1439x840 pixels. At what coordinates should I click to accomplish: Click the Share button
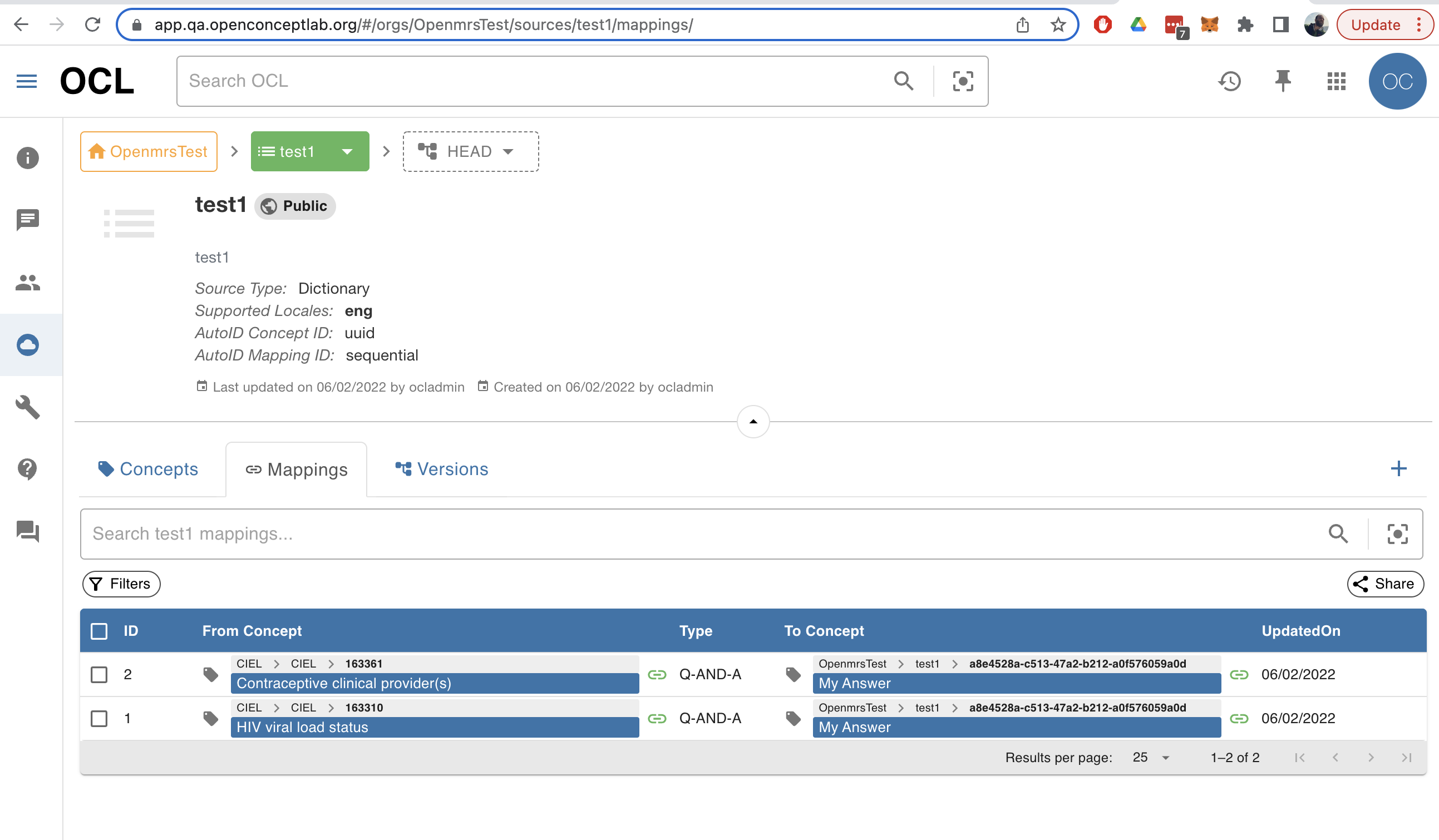(x=1386, y=584)
